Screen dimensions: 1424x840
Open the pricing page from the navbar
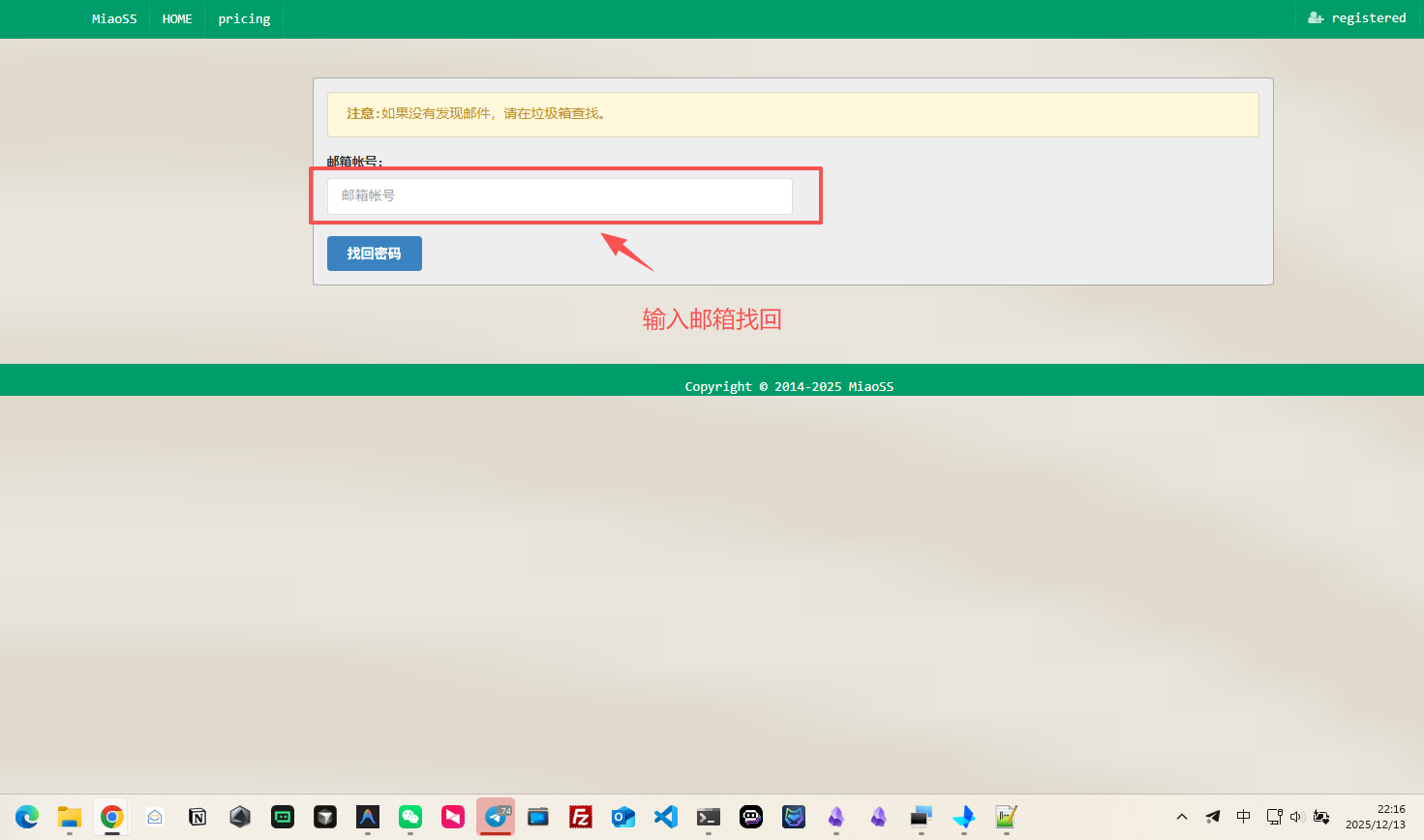tap(244, 19)
